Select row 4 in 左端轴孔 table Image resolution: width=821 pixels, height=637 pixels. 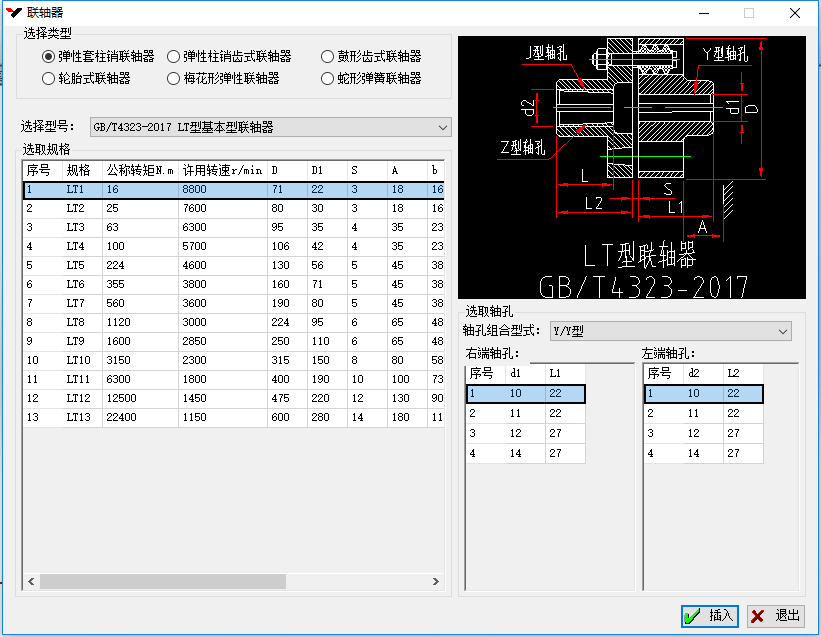coord(702,453)
